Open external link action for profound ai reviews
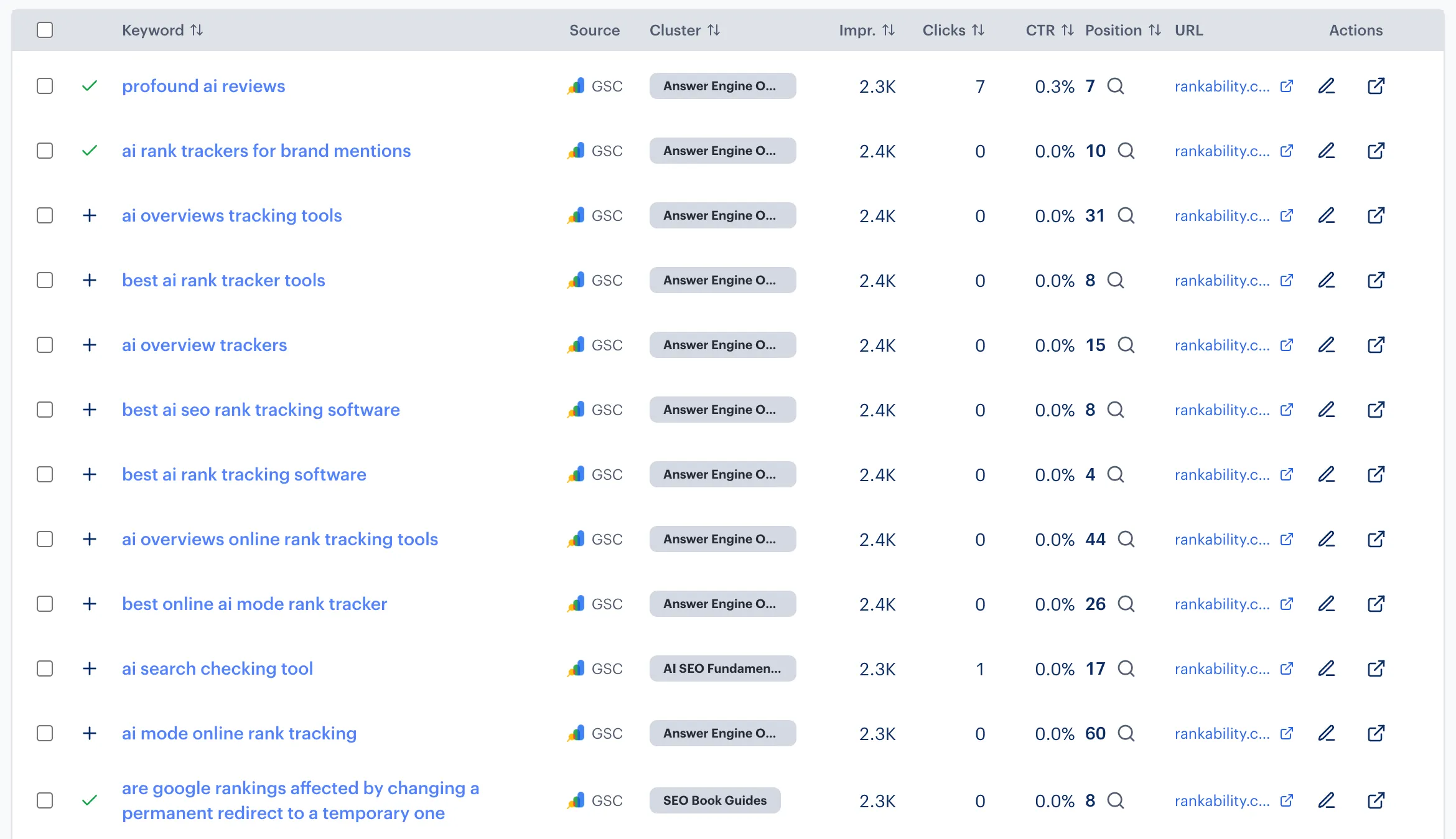1456x839 pixels. tap(1376, 86)
